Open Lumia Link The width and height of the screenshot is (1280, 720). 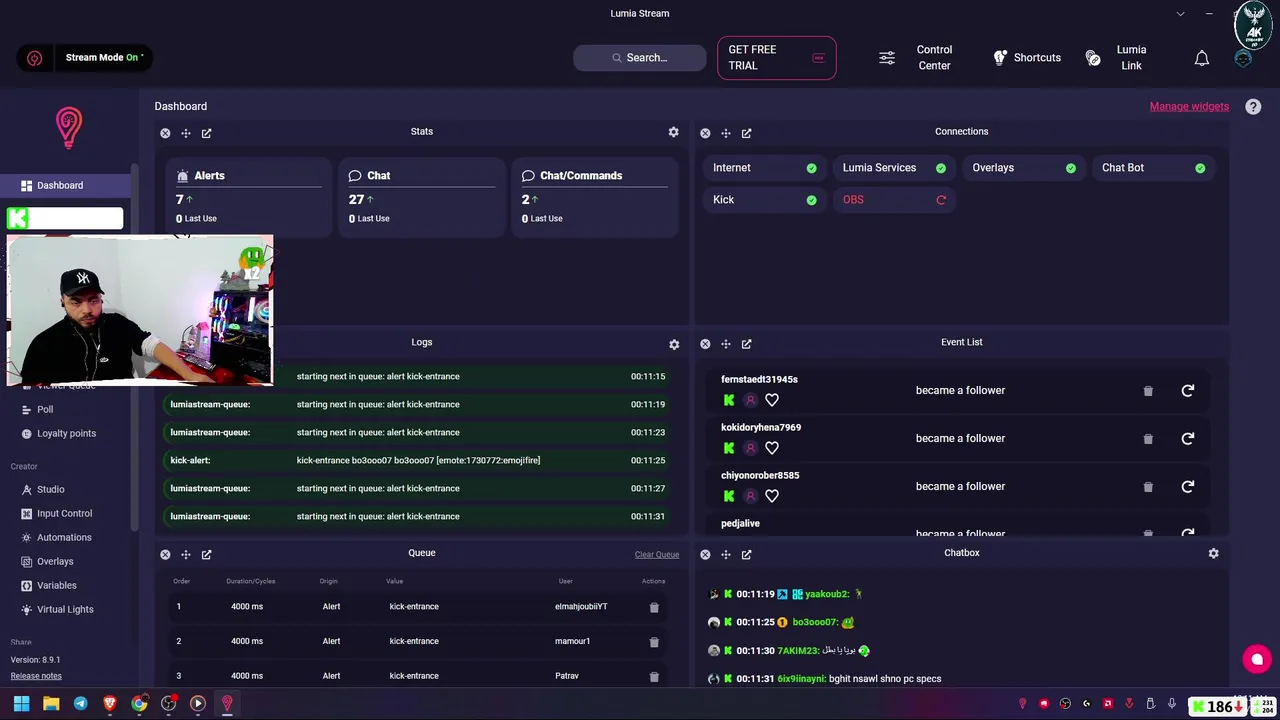pyautogui.click(x=1117, y=58)
